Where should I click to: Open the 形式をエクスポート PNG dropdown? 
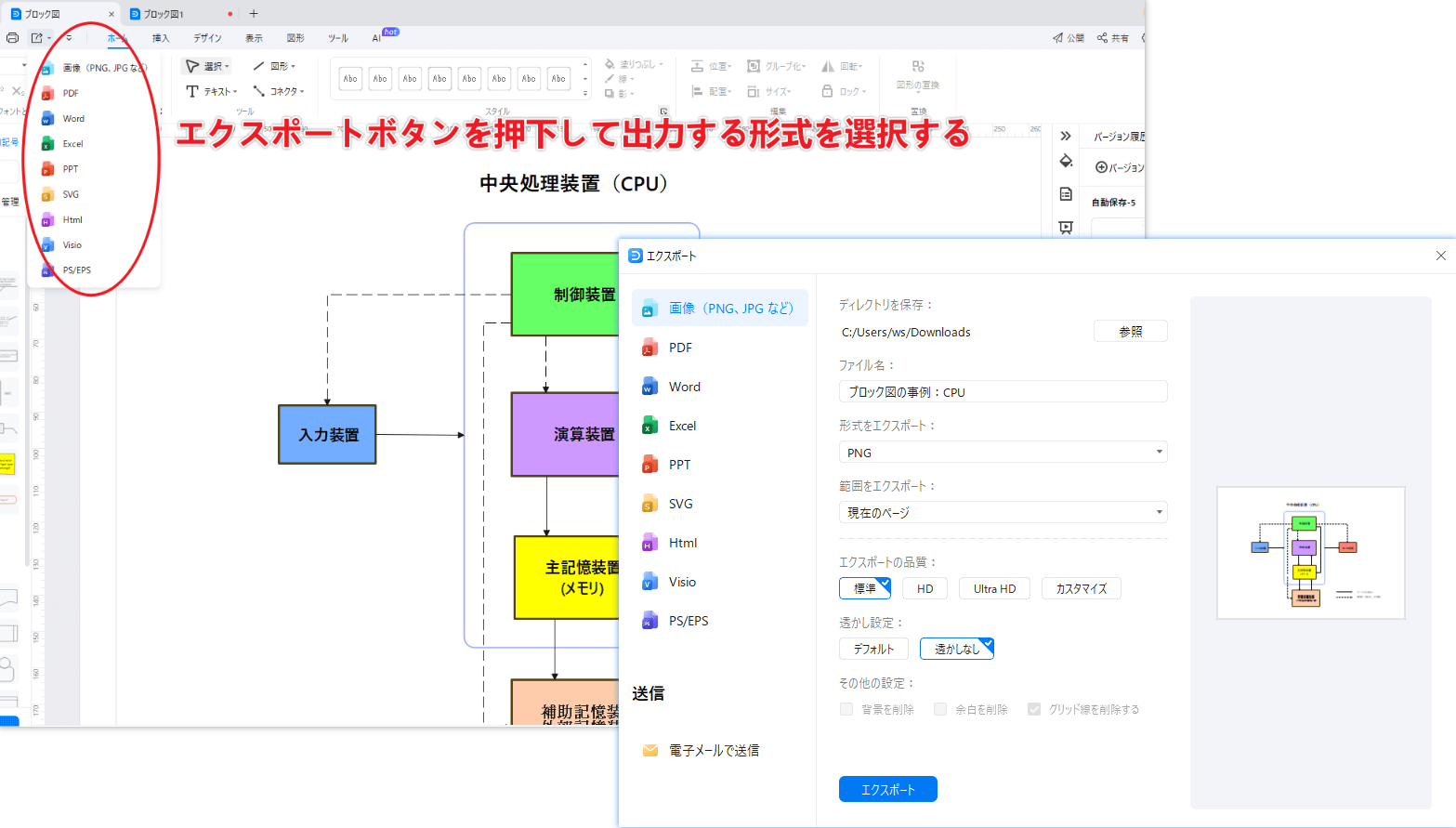click(x=1003, y=453)
